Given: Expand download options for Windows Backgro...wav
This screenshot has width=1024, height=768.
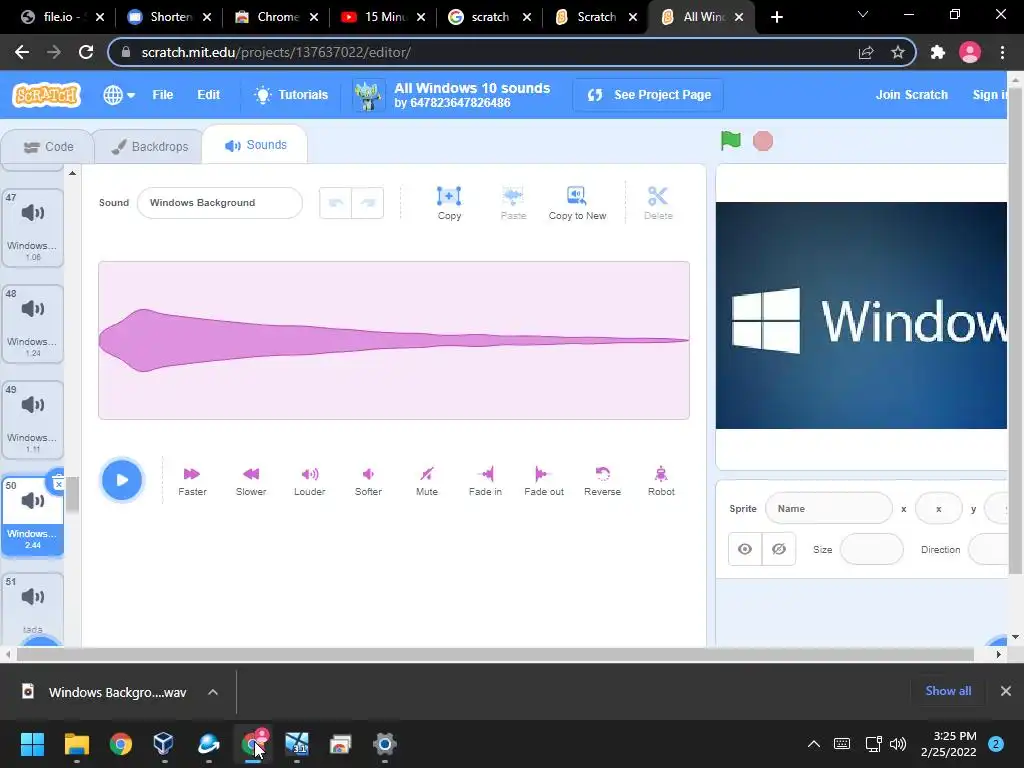Looking at the screenshot, I should pos(213,692).
